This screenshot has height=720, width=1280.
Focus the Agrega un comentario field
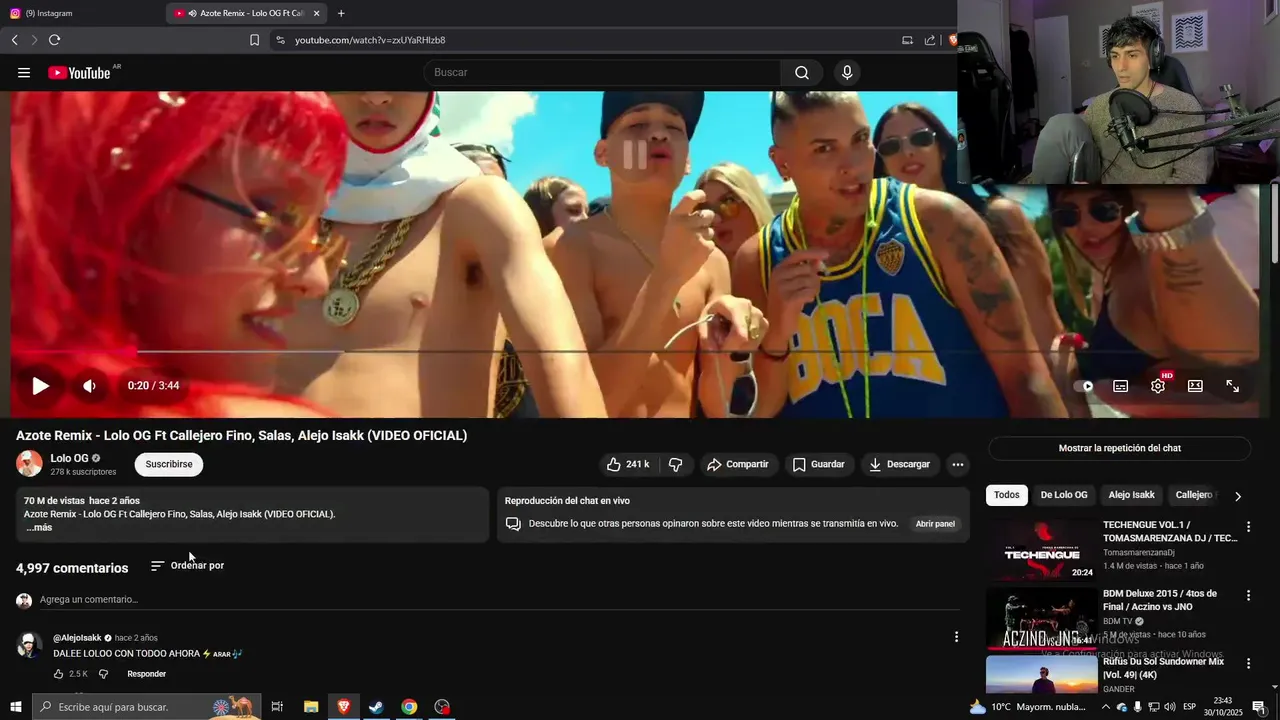498,600
